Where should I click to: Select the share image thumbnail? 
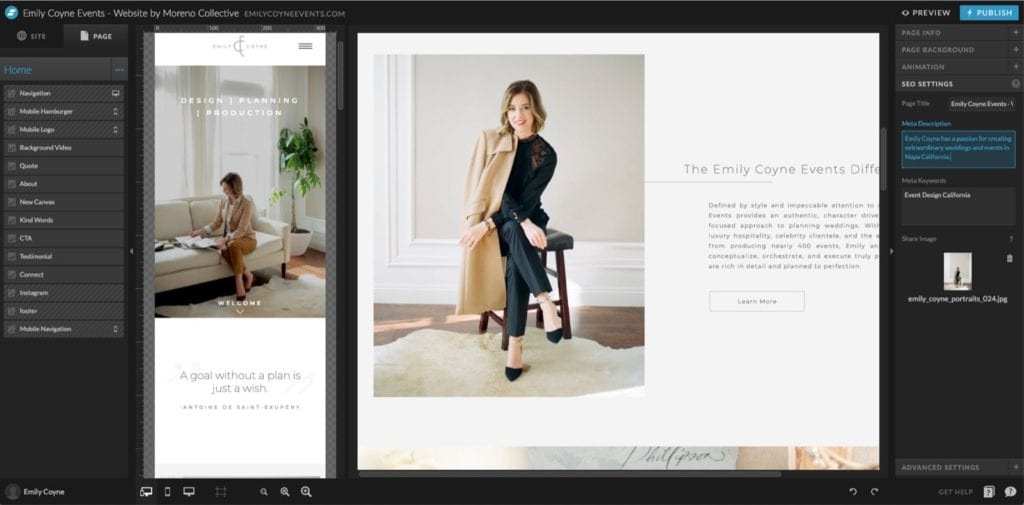(957, 271)
